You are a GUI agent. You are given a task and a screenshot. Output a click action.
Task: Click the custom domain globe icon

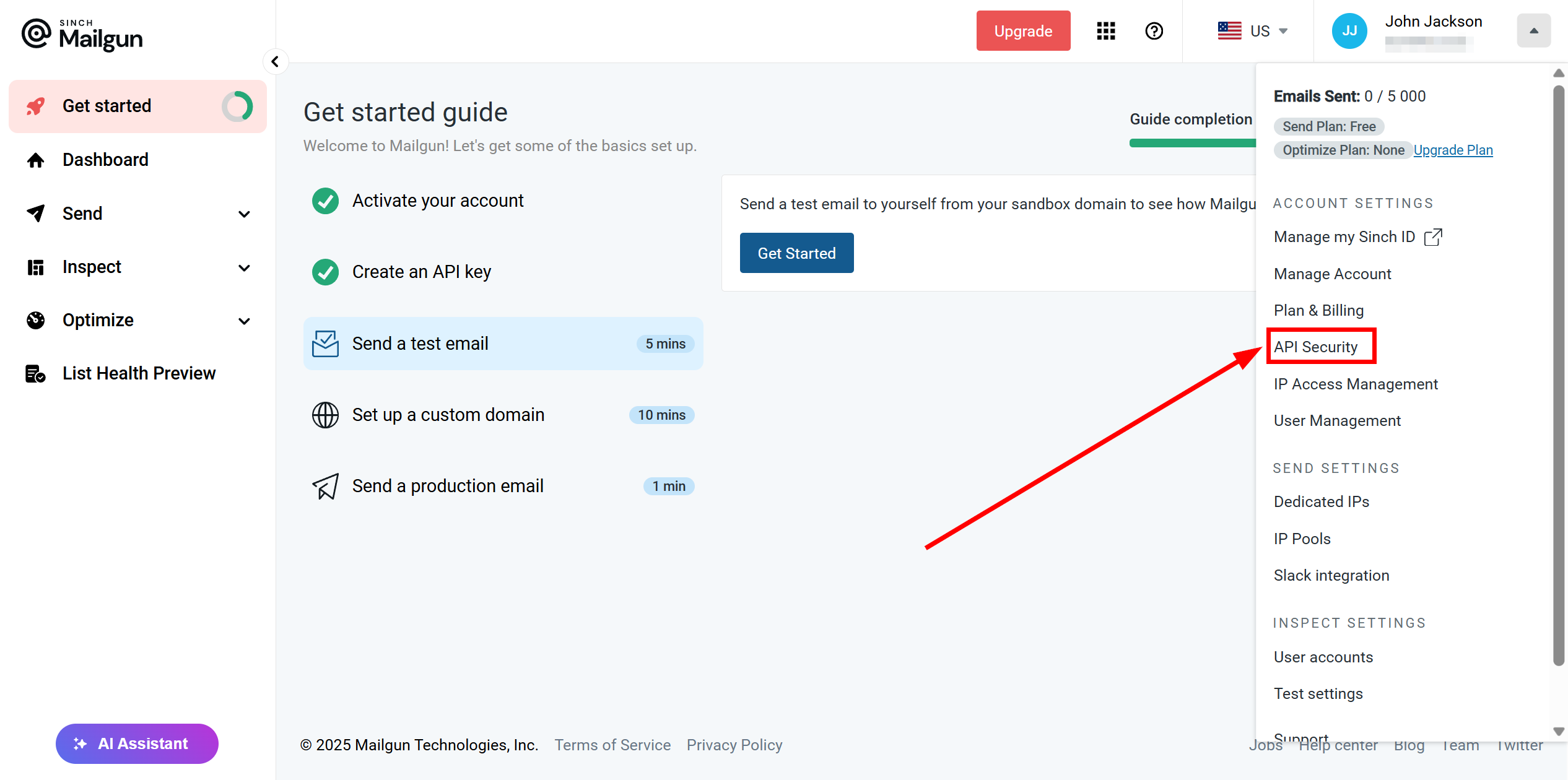pyautogui.click(x=325, y=415)
